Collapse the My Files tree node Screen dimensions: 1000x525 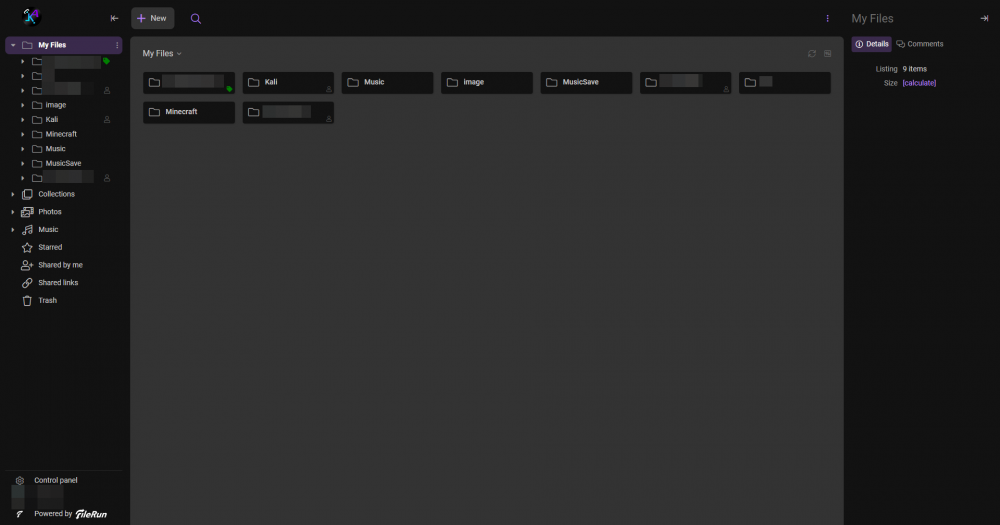pos(13,45)
